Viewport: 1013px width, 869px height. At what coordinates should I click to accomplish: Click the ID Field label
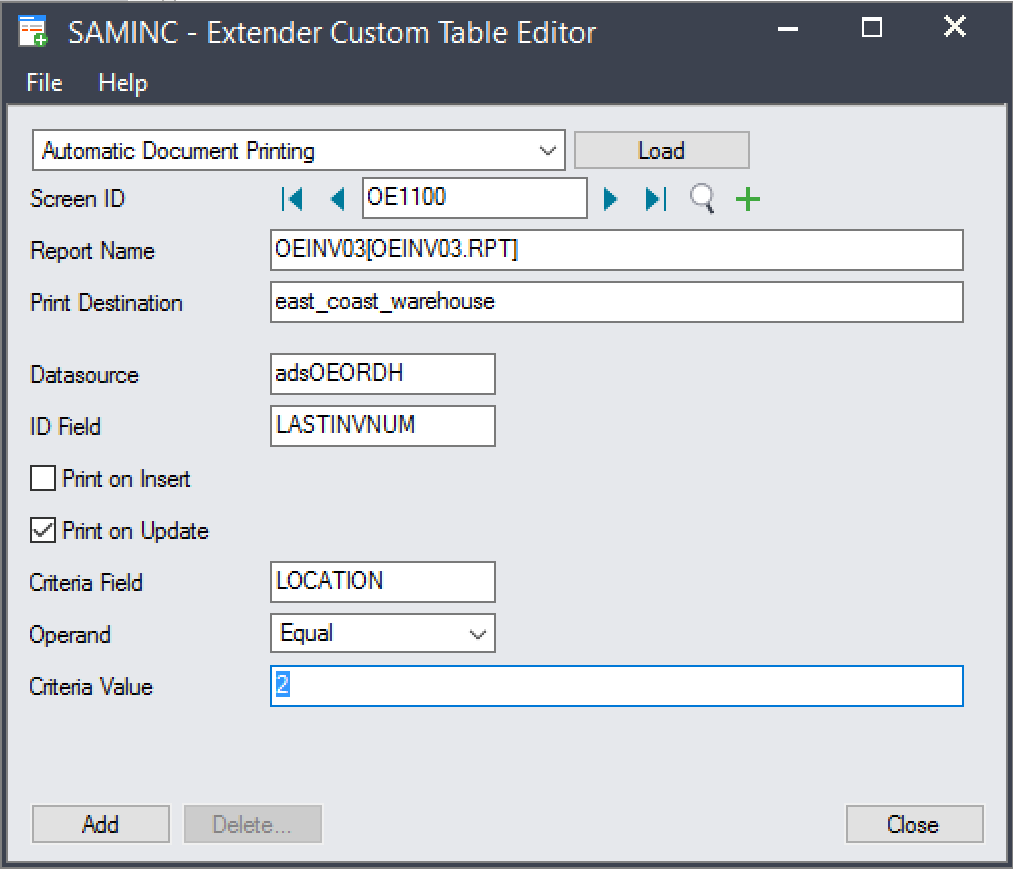(65, 426)
